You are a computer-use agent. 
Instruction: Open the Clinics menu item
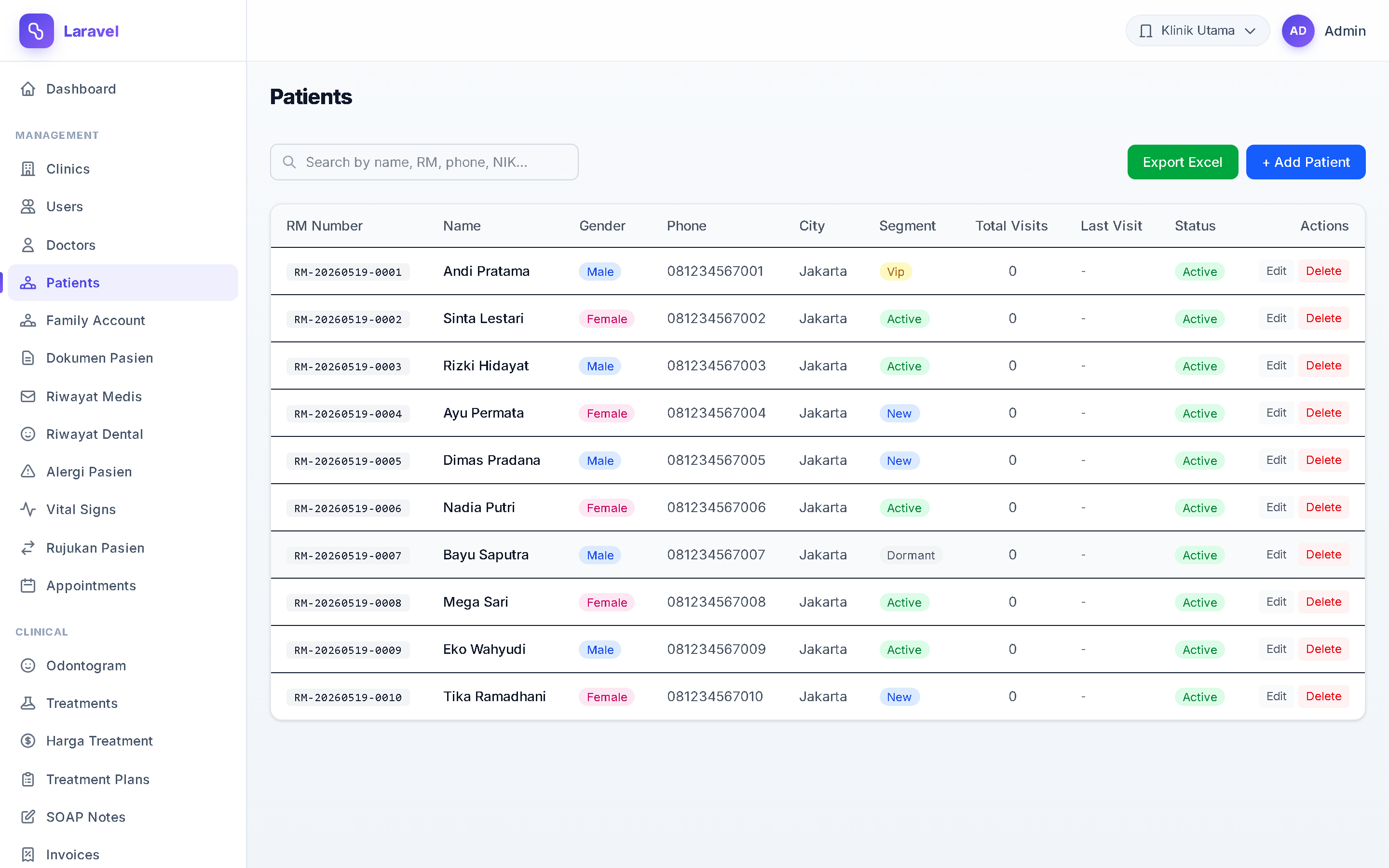tap(123, 169)
